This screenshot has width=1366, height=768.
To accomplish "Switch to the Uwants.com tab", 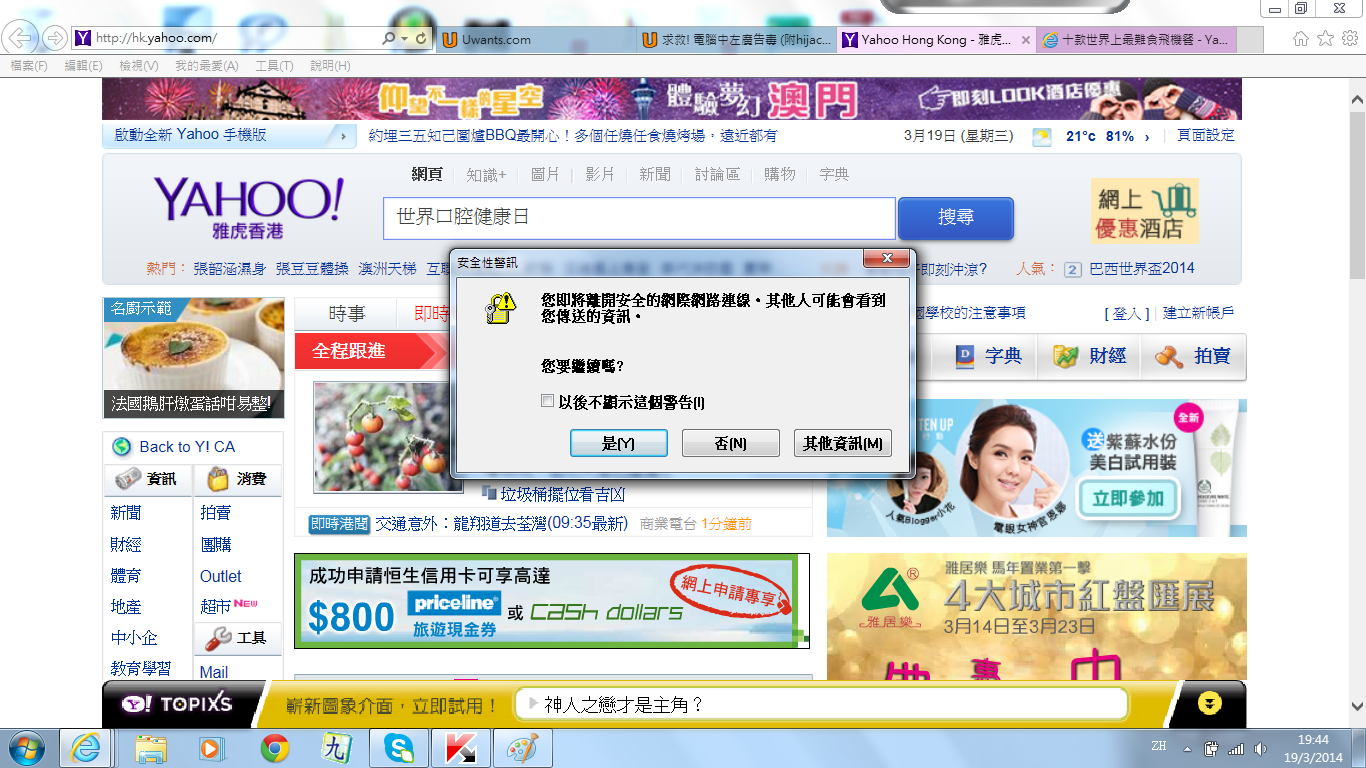I will coord(536,40).
